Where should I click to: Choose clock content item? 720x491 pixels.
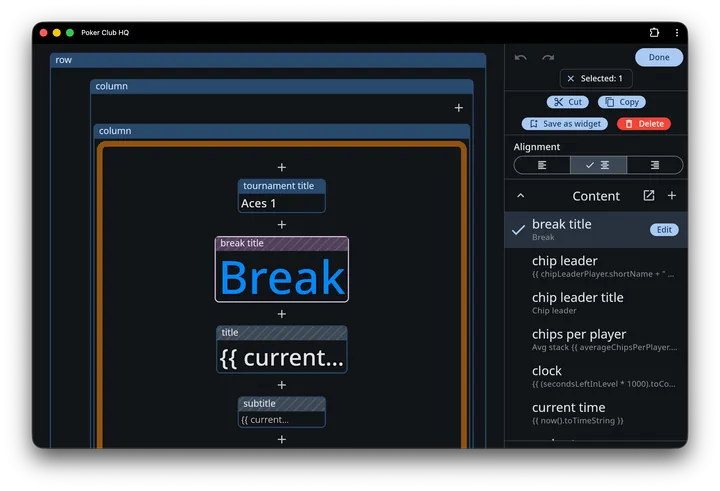[596, 377]
